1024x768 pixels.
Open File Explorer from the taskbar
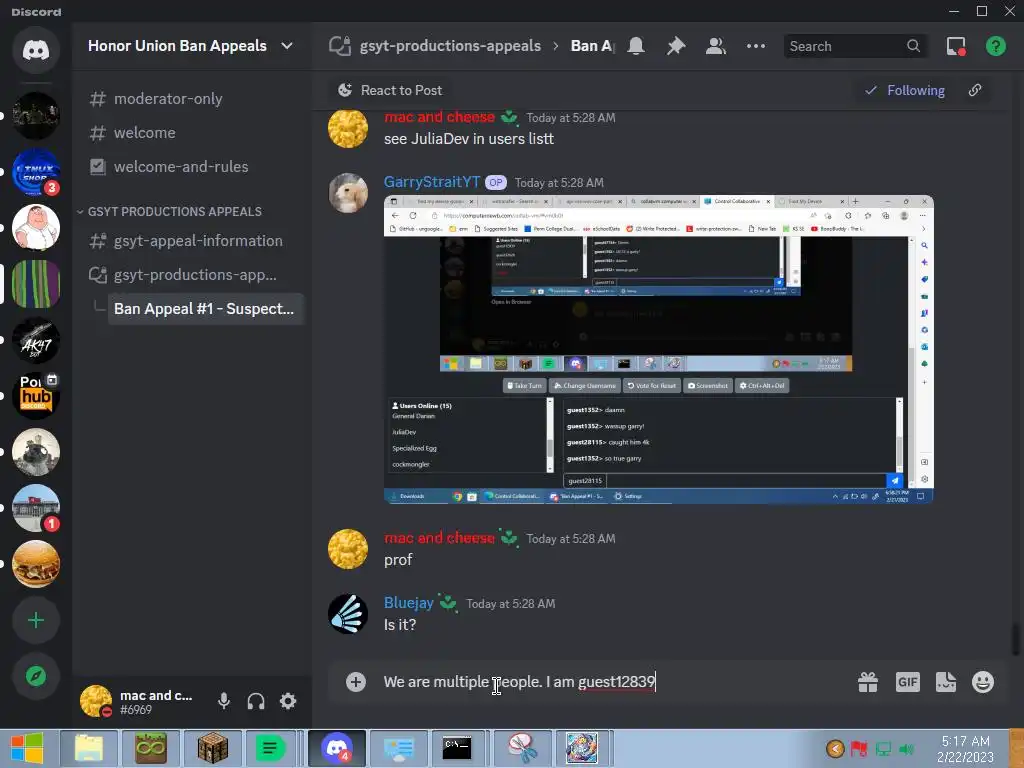(89, 748)
